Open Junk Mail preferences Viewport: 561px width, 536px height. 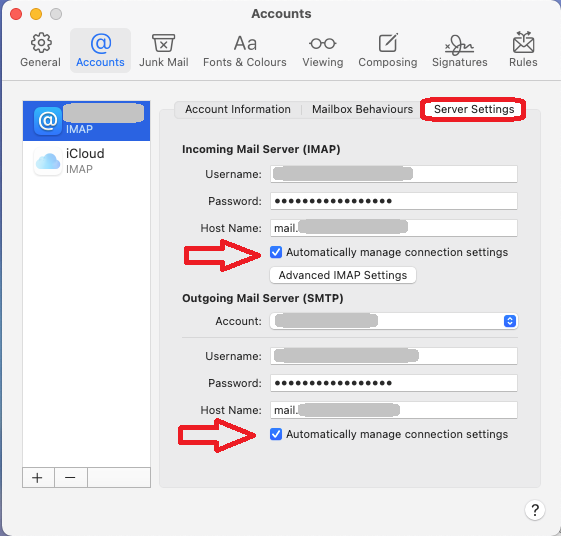[164, 50]
